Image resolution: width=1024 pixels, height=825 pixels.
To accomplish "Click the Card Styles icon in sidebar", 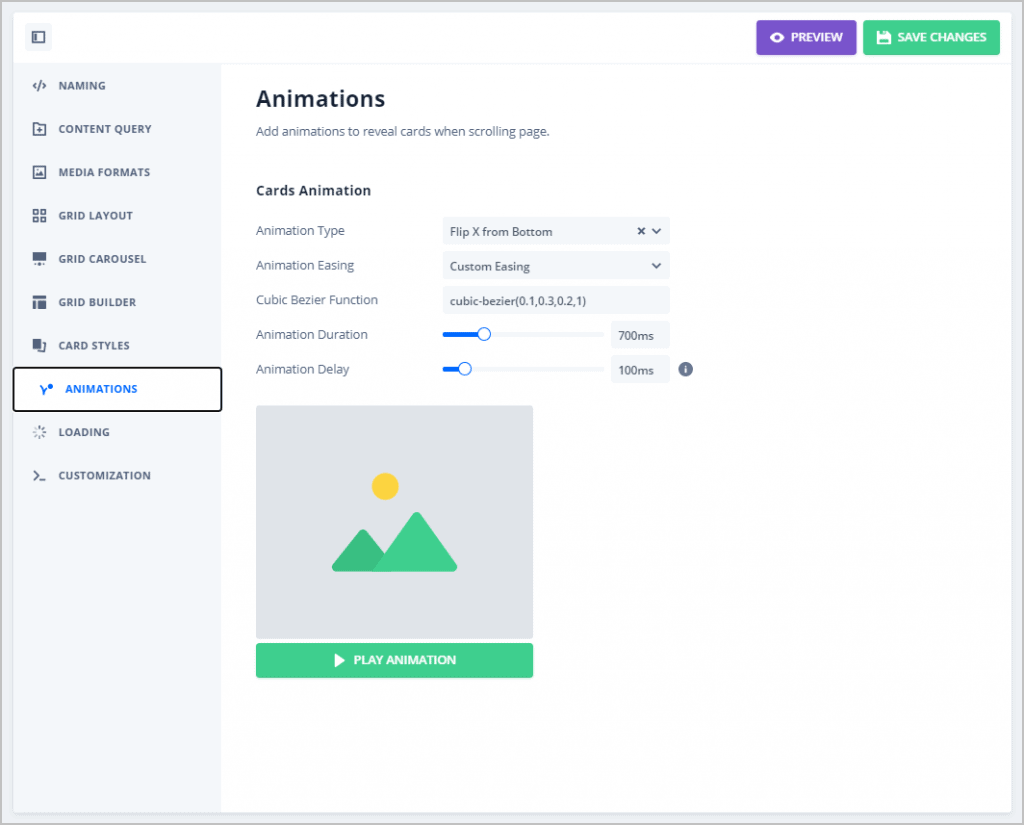I will tap(38, 345).
